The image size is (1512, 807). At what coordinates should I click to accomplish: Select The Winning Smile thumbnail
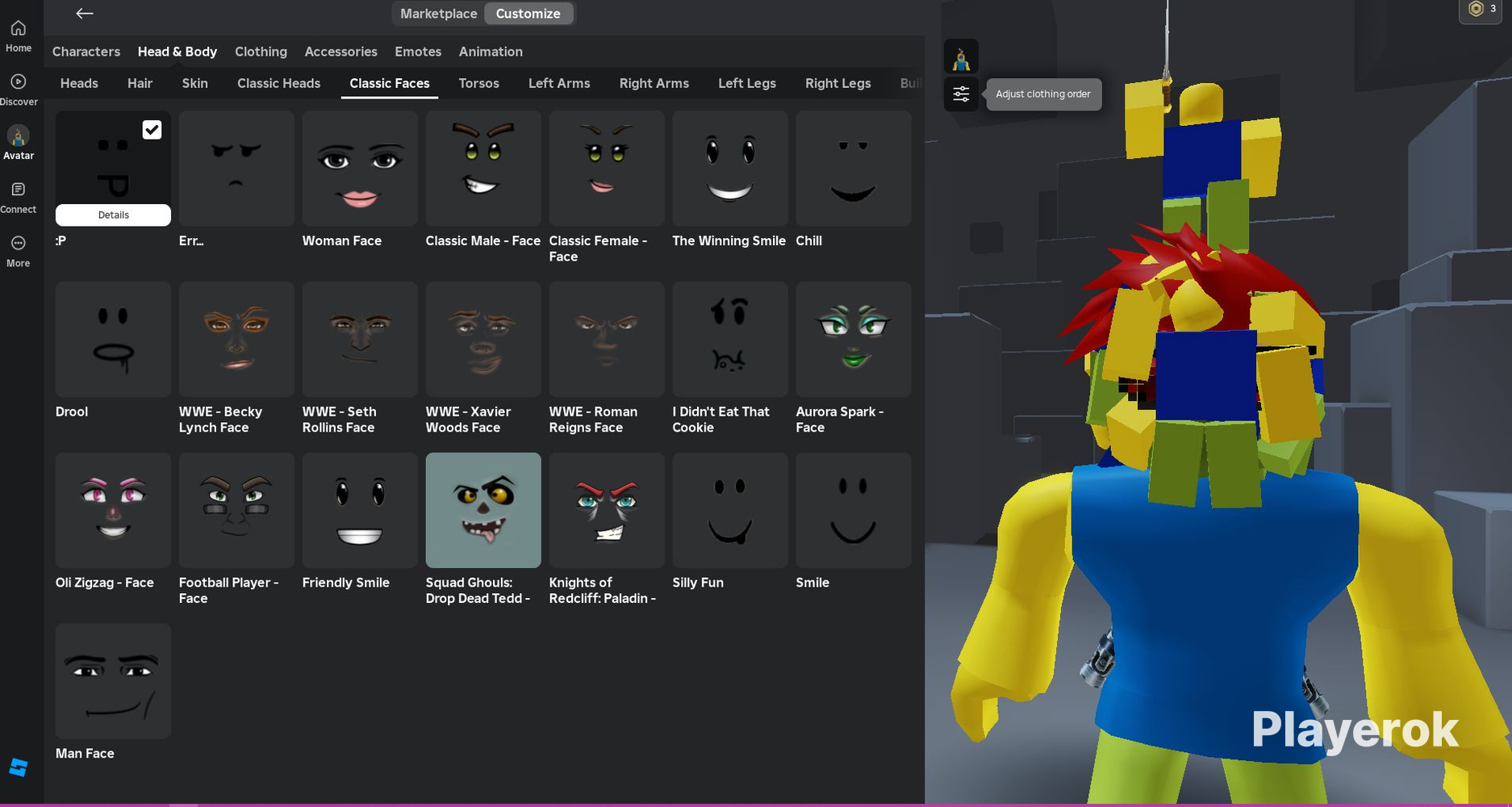[730, 169]
